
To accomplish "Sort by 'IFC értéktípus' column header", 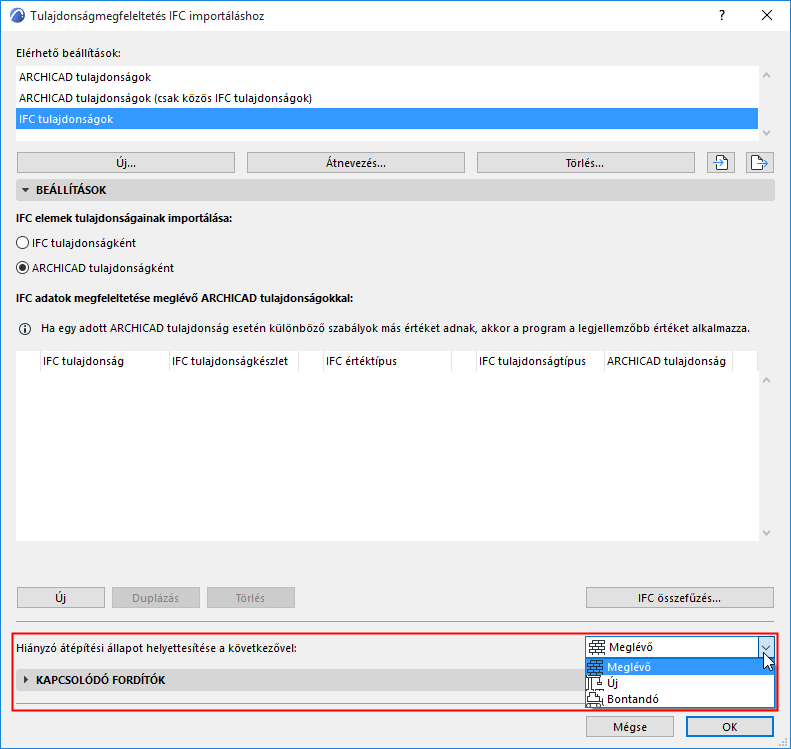I will click(x=387, y=361).
